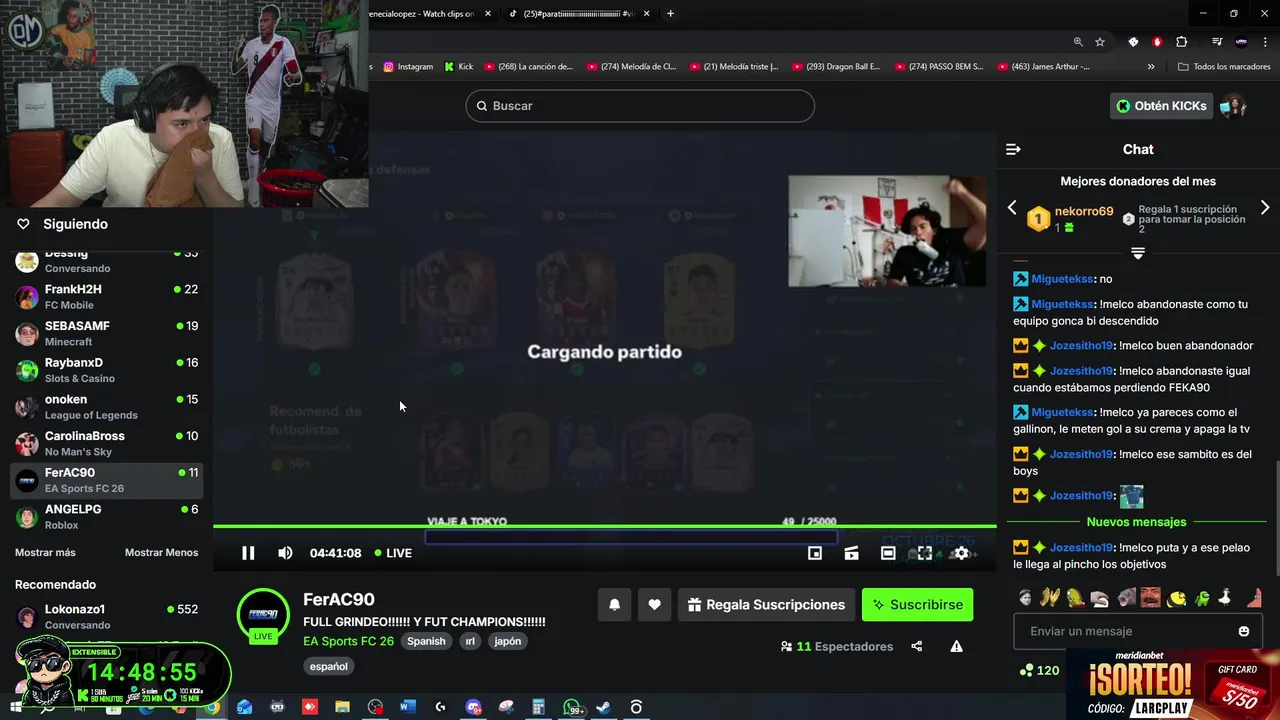This screenshot has height=720, width=1280.
Task: Click Regala Suscripciones button
Action: tap(767, 604)
